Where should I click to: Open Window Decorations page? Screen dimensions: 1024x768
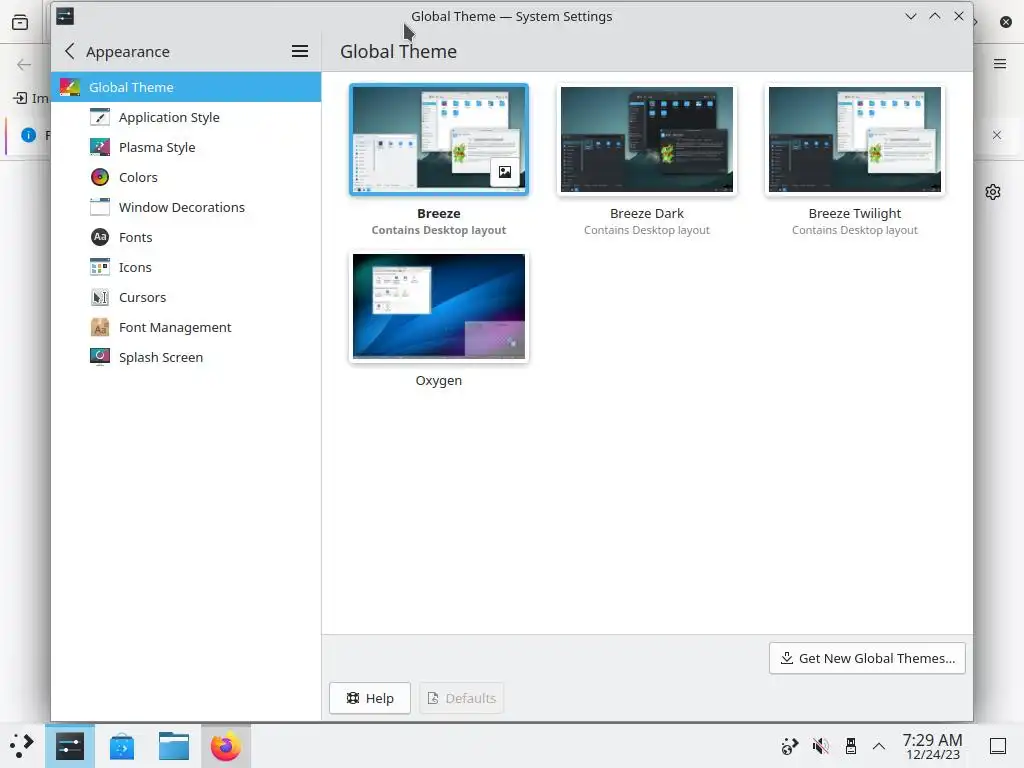tap(186, 208)
